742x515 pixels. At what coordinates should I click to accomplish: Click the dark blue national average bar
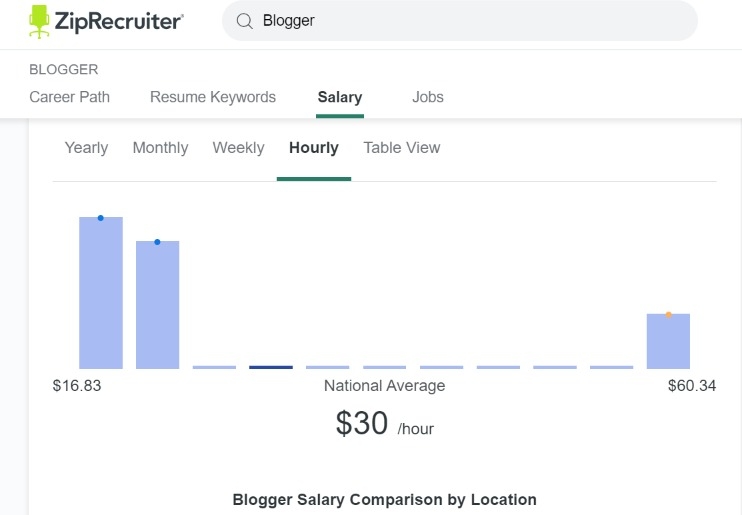(x=271, y=367)
